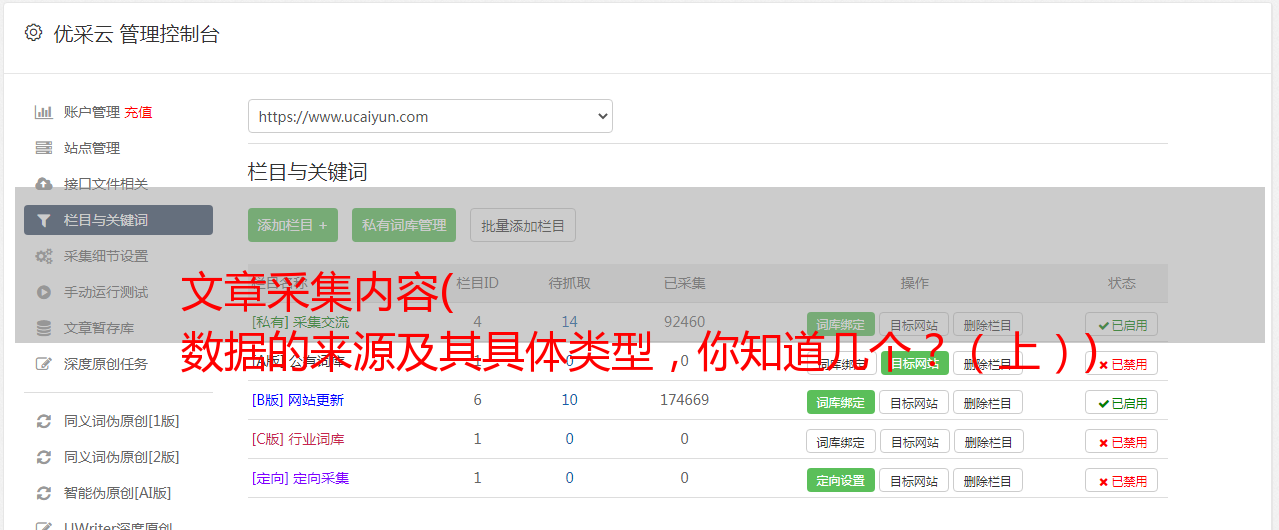Click the play circle icon for 手动运行测试

43,292
